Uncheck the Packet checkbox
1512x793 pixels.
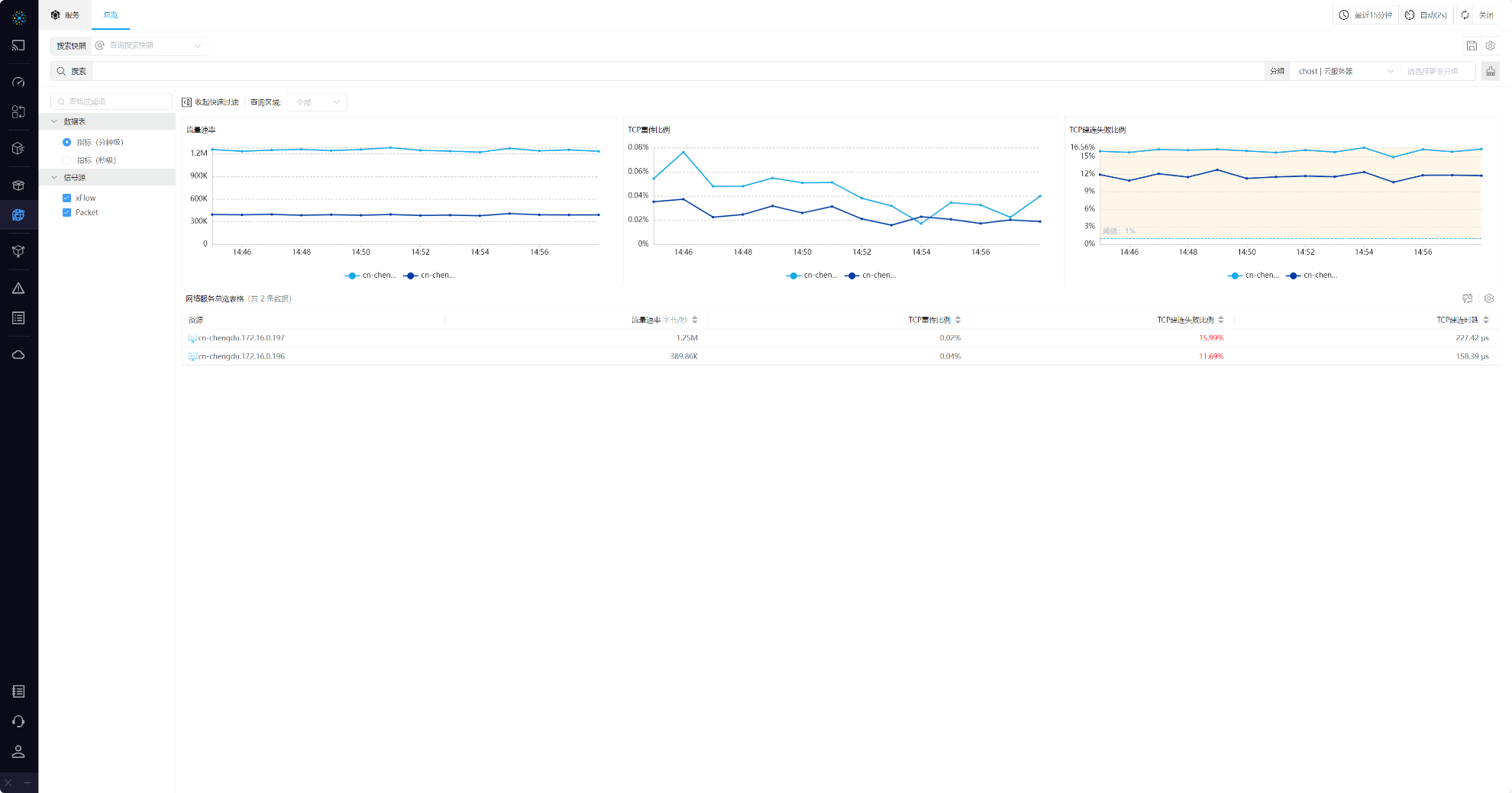tap(67, 213)
